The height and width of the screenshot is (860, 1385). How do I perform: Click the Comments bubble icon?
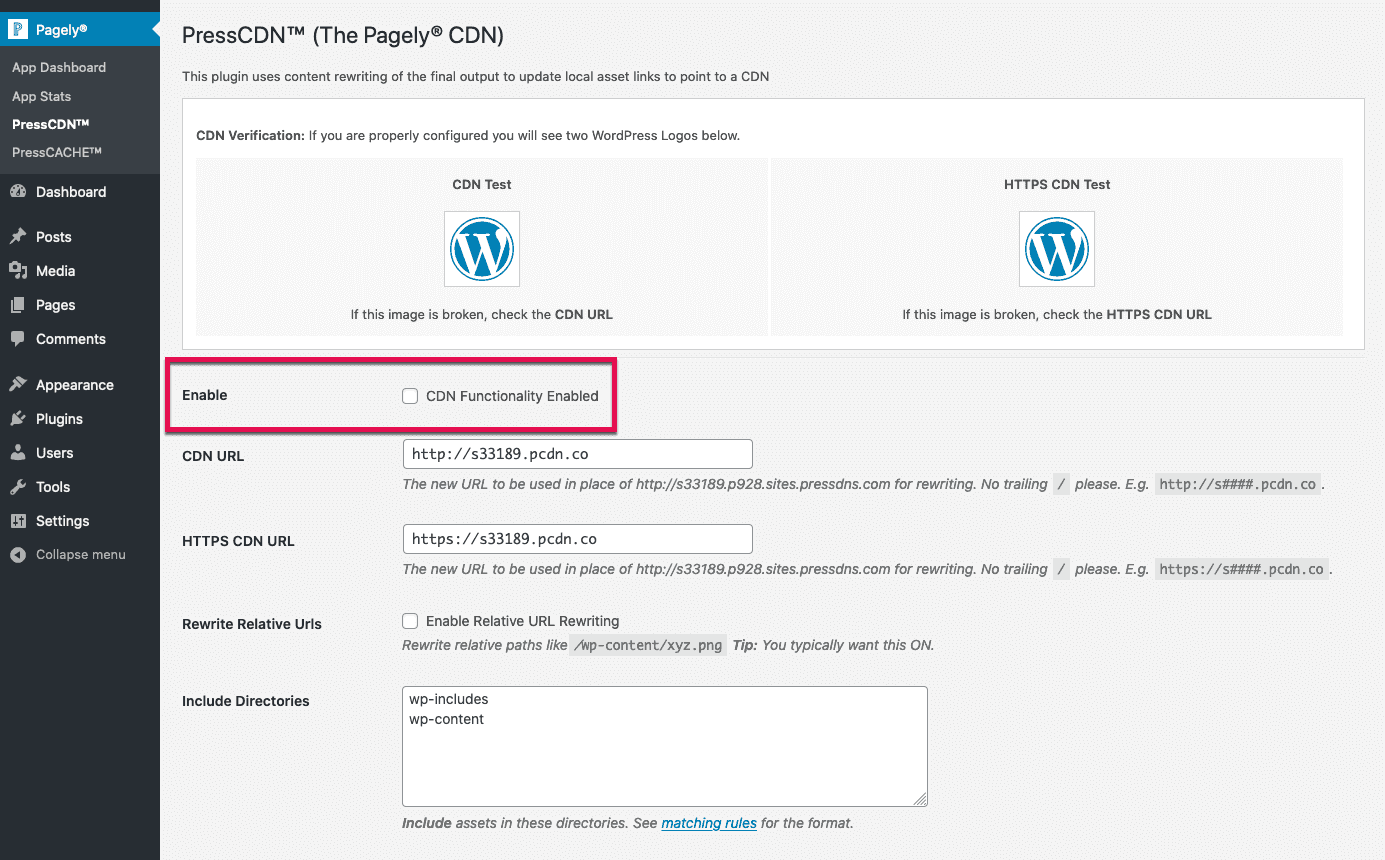pyautogui.click(x=18, y=339)
